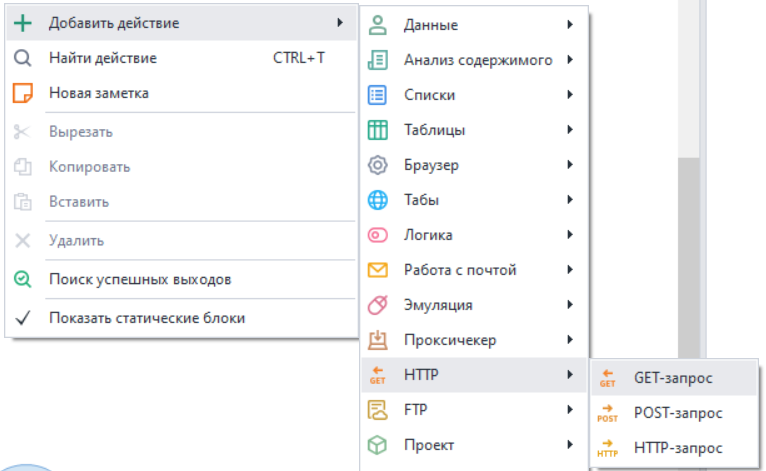Screen dimensions: 766x471
Task: Click the Эмуляция mouse icon
Action: pos(377,305)
